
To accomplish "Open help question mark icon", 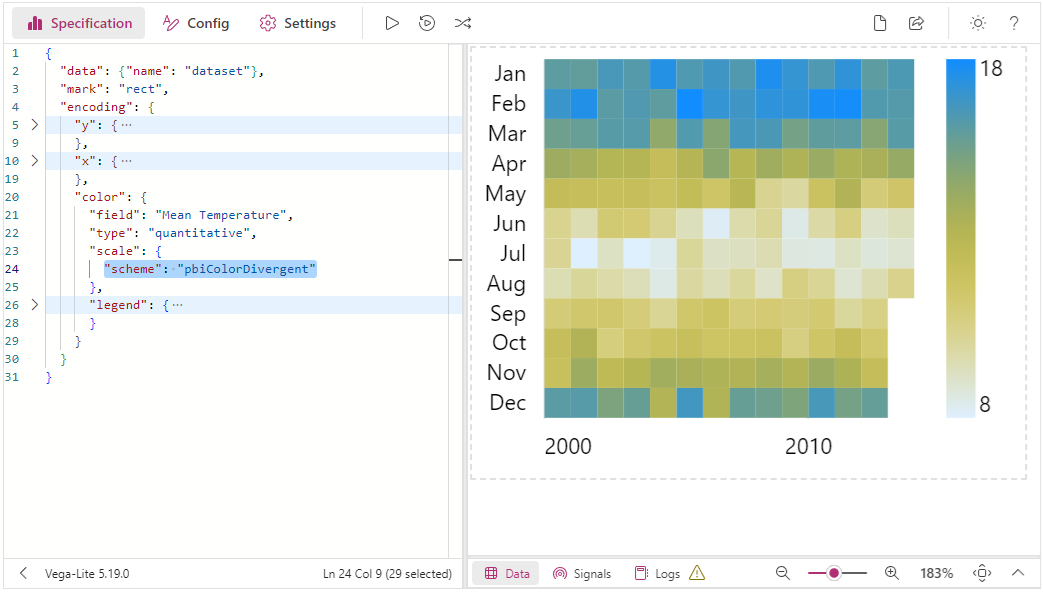I will click(x=1014, y=23).
